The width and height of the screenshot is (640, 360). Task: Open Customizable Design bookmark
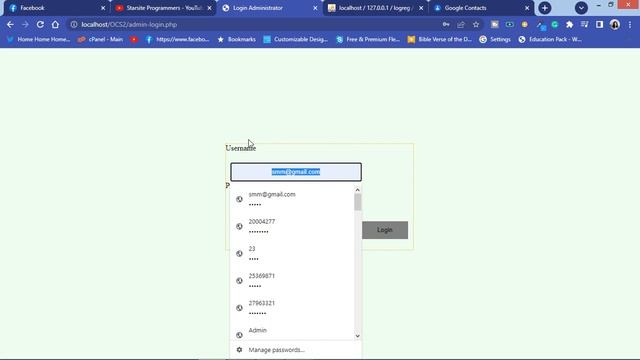click(x=296, y=40)
